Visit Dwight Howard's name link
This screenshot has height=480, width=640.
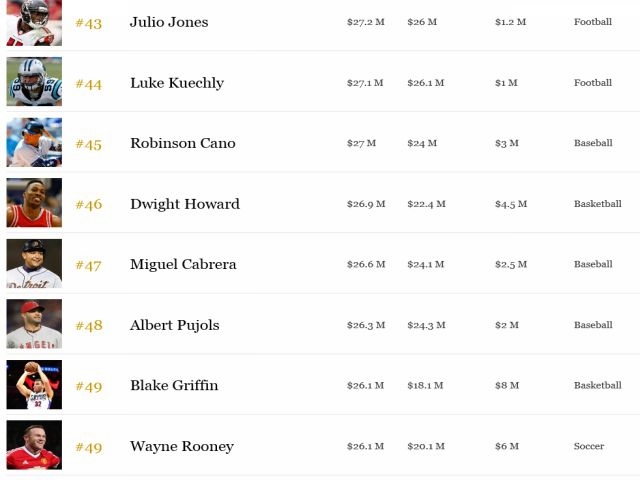click(185, 204)
